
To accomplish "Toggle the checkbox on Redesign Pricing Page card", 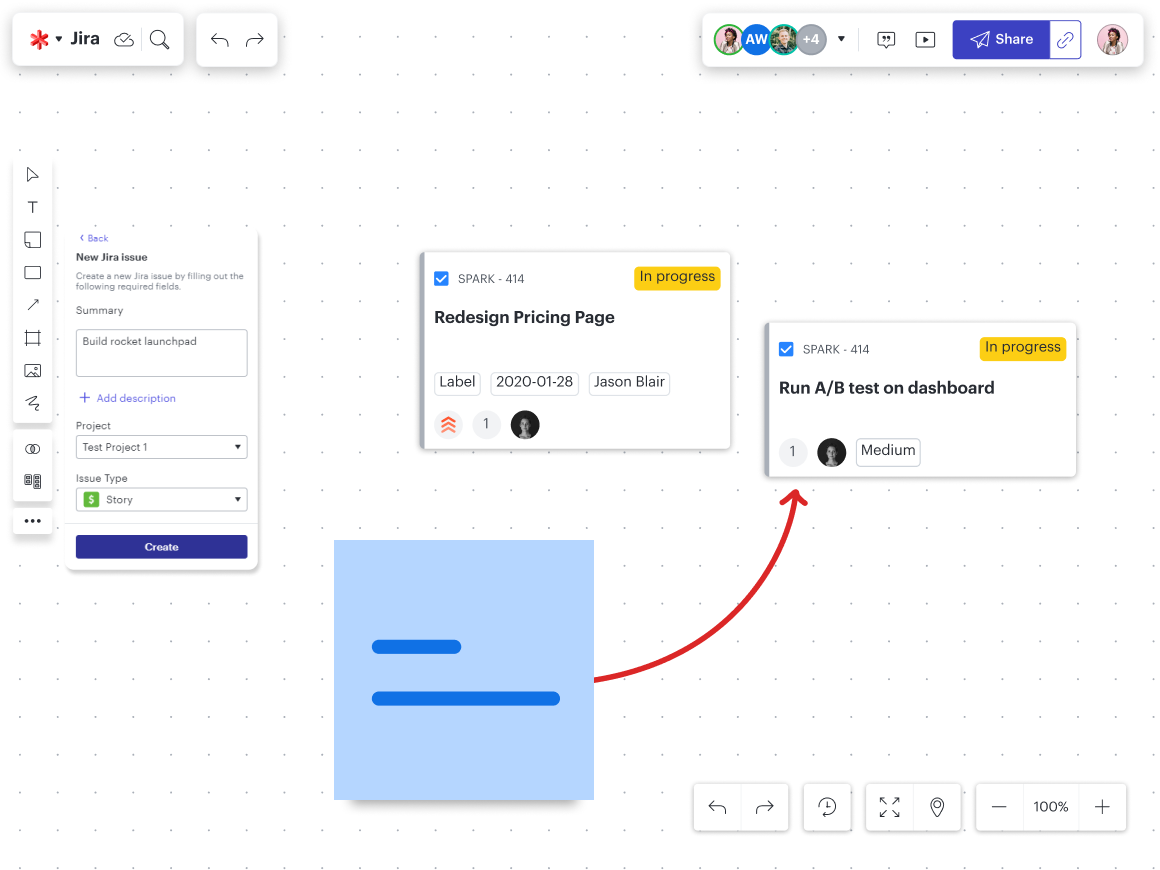I will [441, 278].
